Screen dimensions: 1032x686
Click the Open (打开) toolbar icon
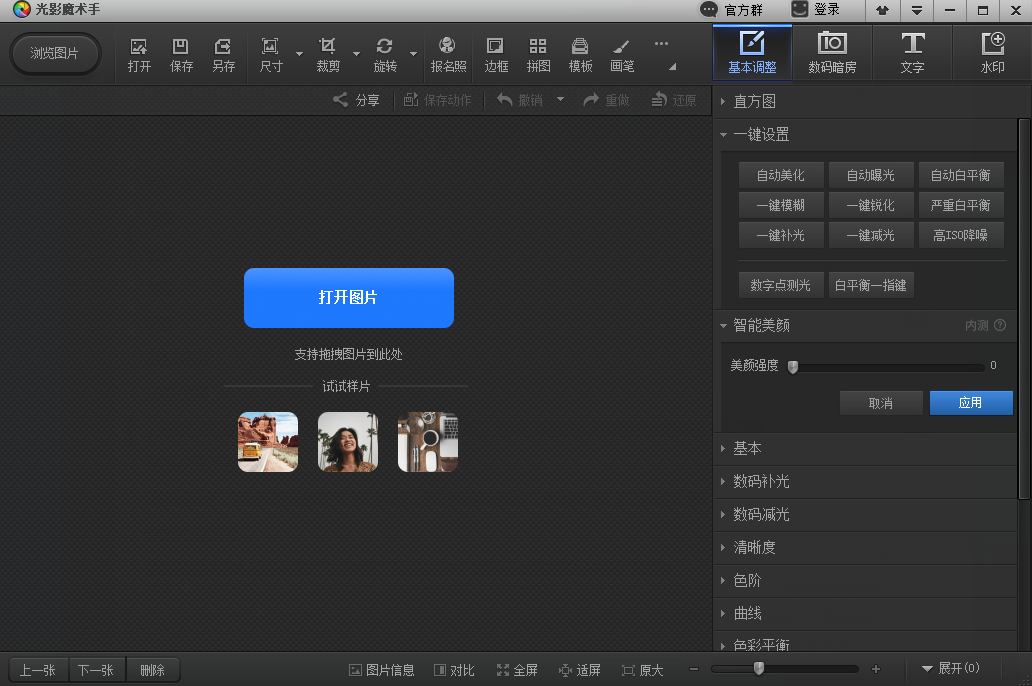pyautogui.click(x=139, y=54)
